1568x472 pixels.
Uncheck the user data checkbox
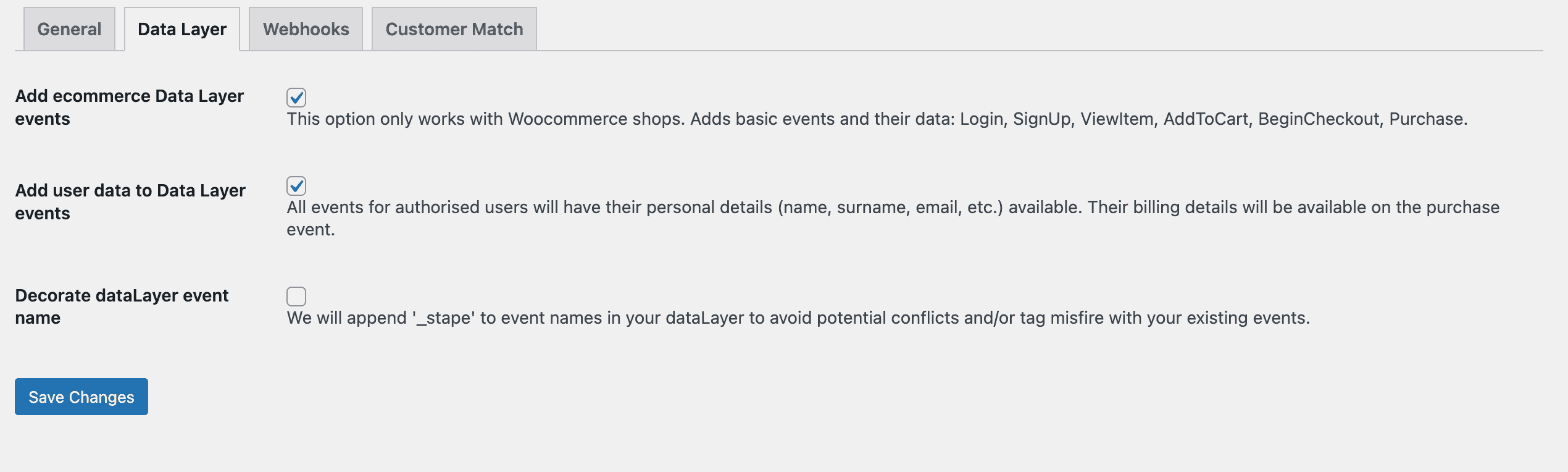point(296,185)
